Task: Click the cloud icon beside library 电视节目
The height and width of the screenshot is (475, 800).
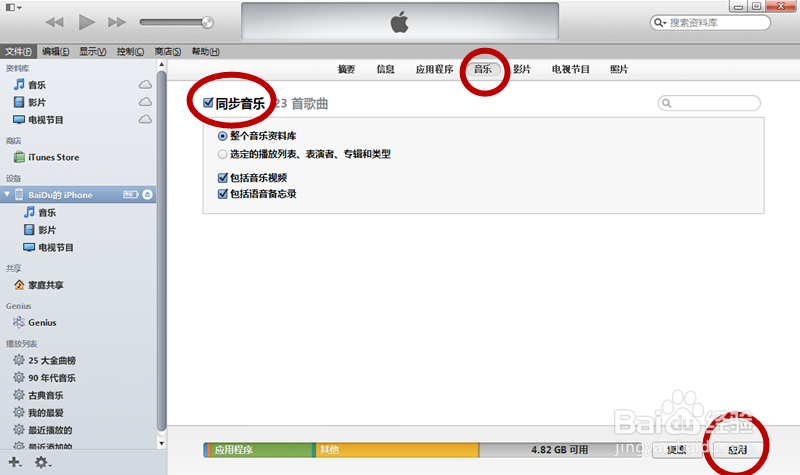Action: 145,119
